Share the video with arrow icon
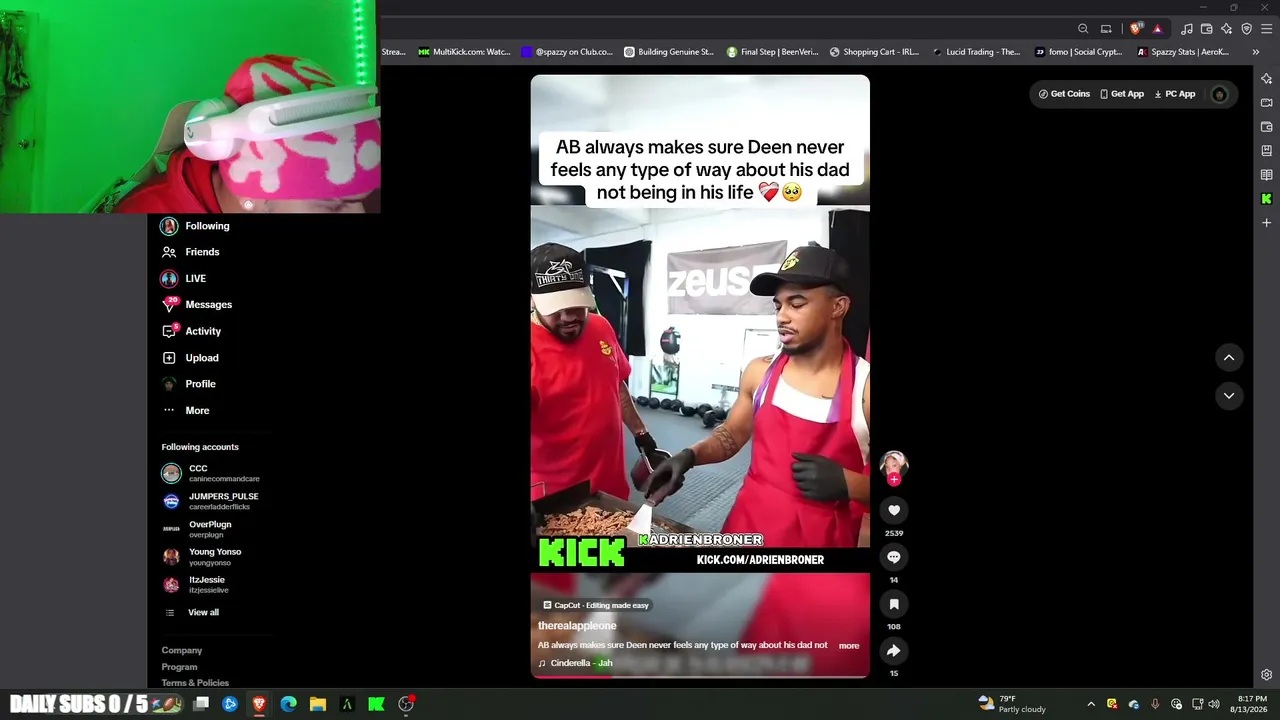This screenshot has width=1280, height=720. tap(894, 651)
